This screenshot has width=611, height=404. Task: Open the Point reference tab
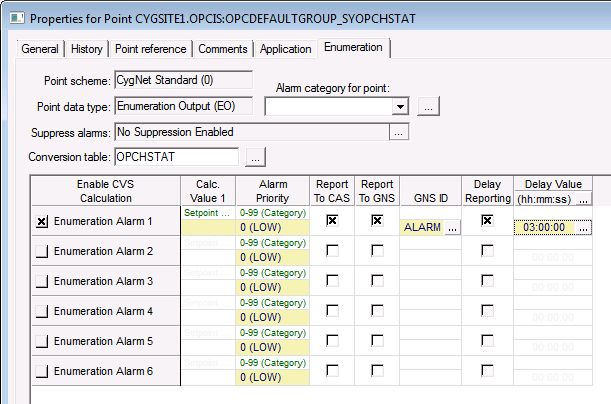coord(150,49)
